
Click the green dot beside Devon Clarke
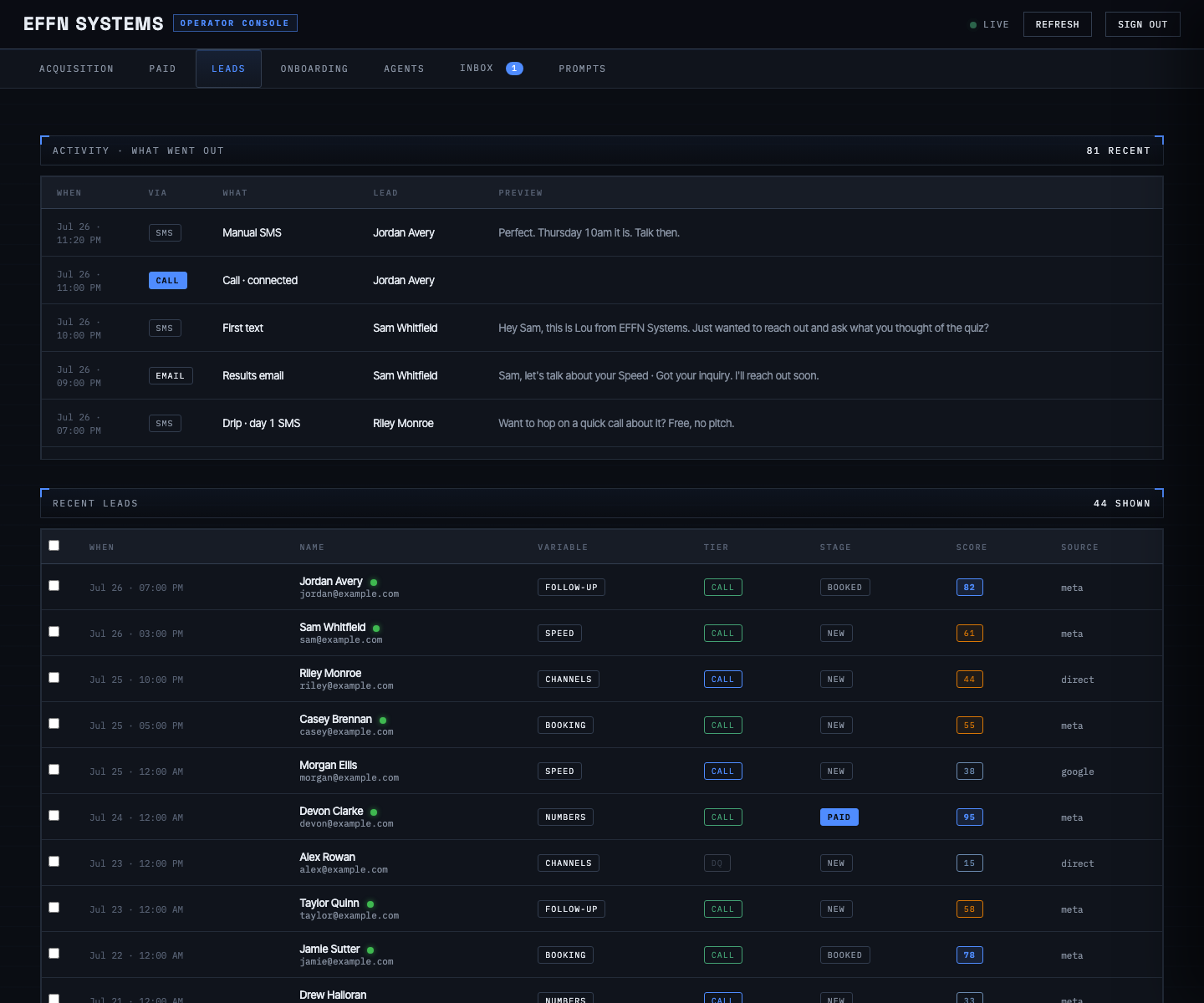(374, 812)
